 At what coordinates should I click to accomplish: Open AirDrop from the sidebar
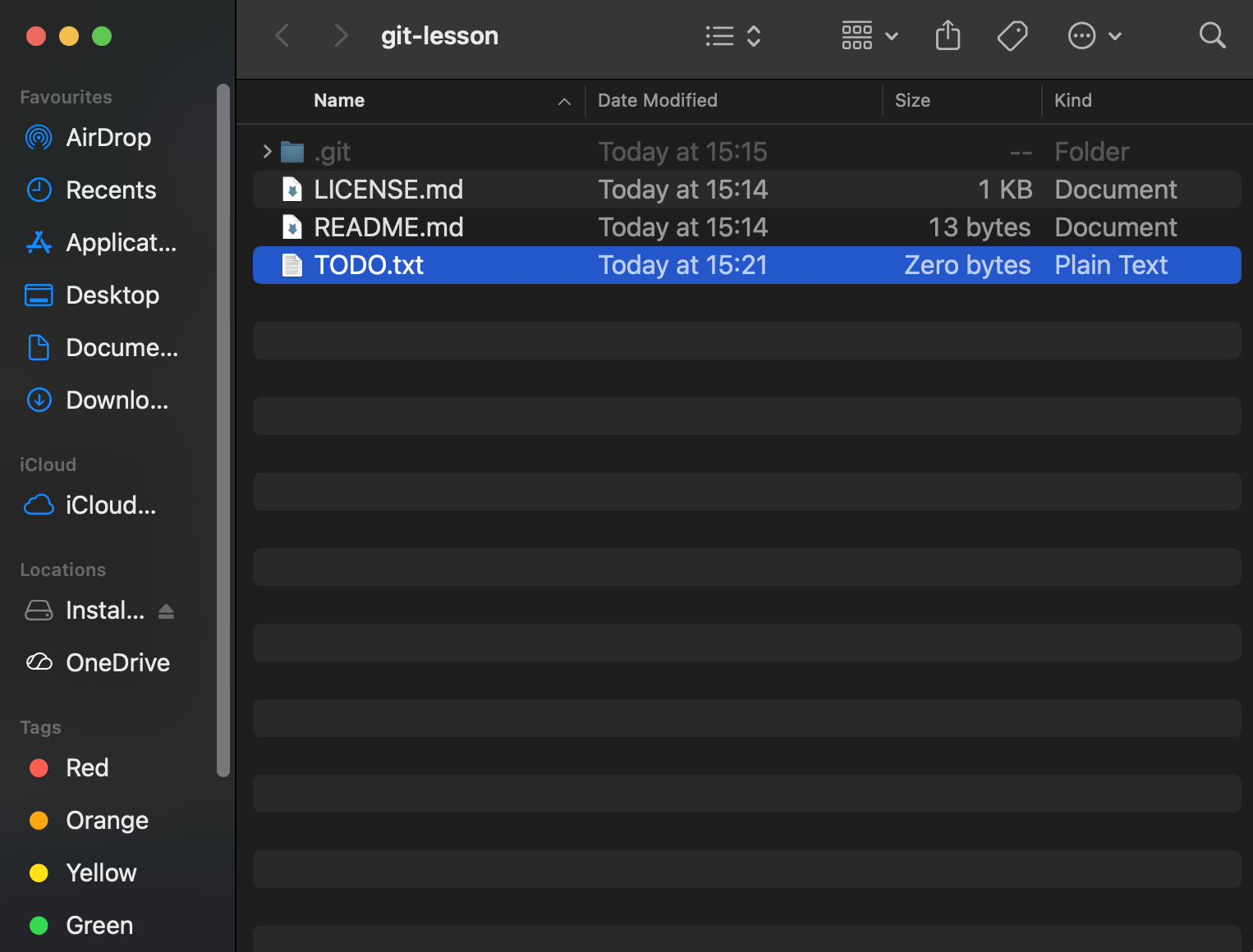pyautogui.click(x=108, y=138)
